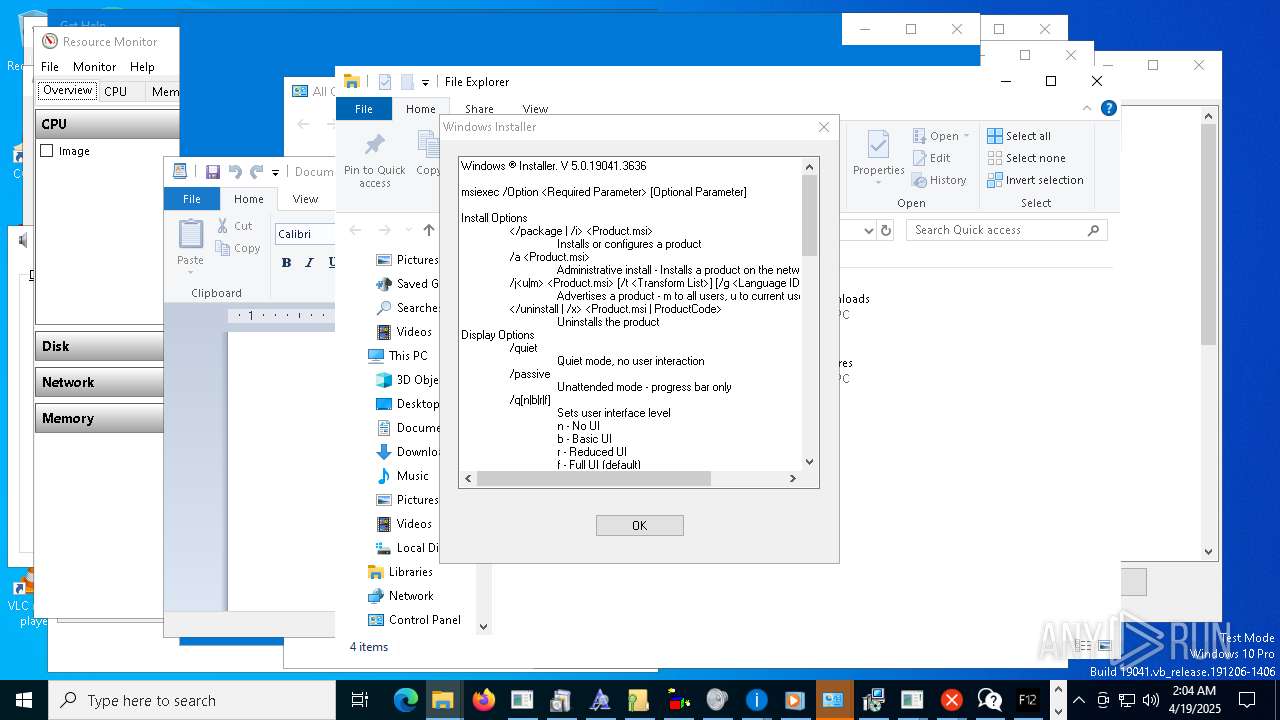The image size is (1280, 720).
Task: Click the refresh icon beside the address bar
Action: click(885, 230)
